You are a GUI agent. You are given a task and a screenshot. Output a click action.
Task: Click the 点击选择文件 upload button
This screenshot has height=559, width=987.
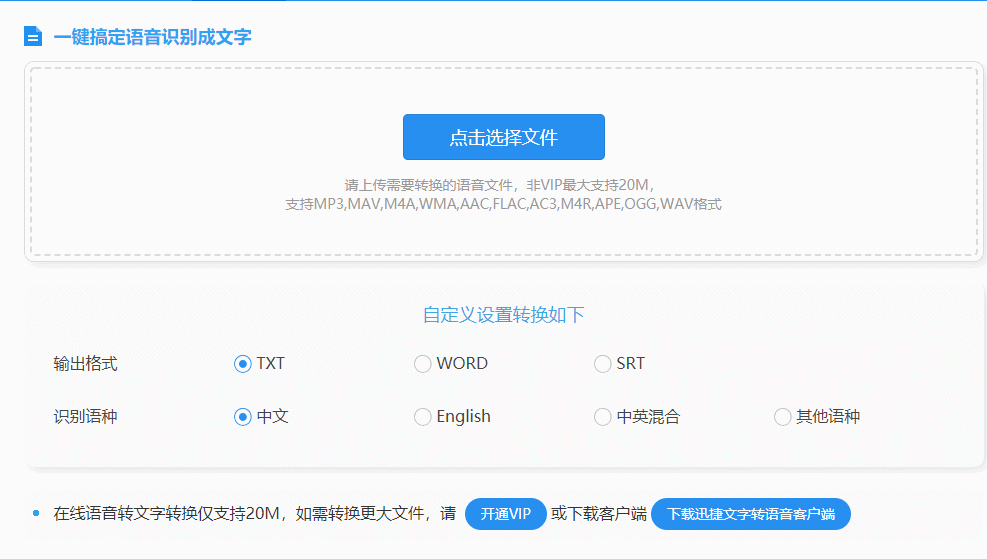point(504,137)
